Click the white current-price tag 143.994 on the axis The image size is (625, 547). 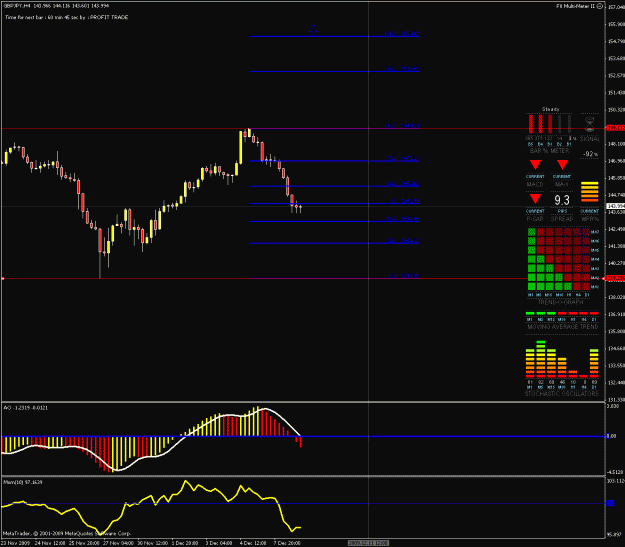click(x=615, y=206)
